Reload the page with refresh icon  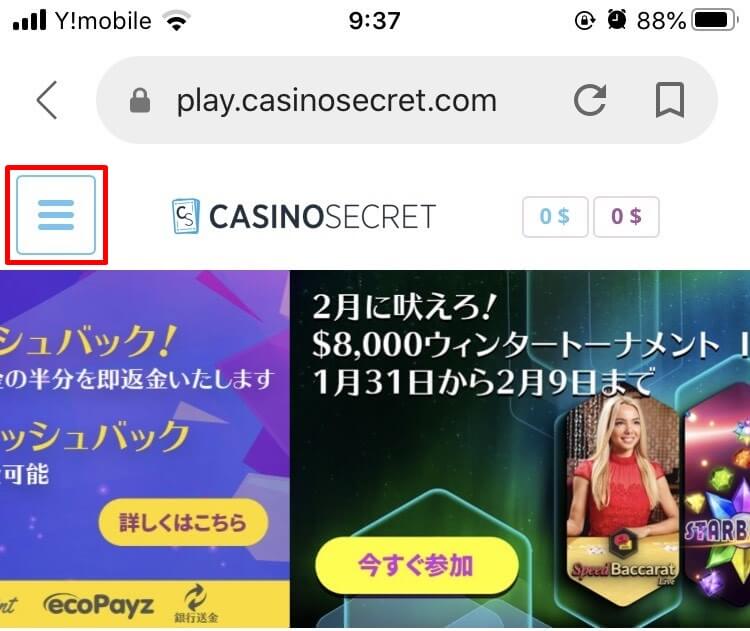click(590, 100)
